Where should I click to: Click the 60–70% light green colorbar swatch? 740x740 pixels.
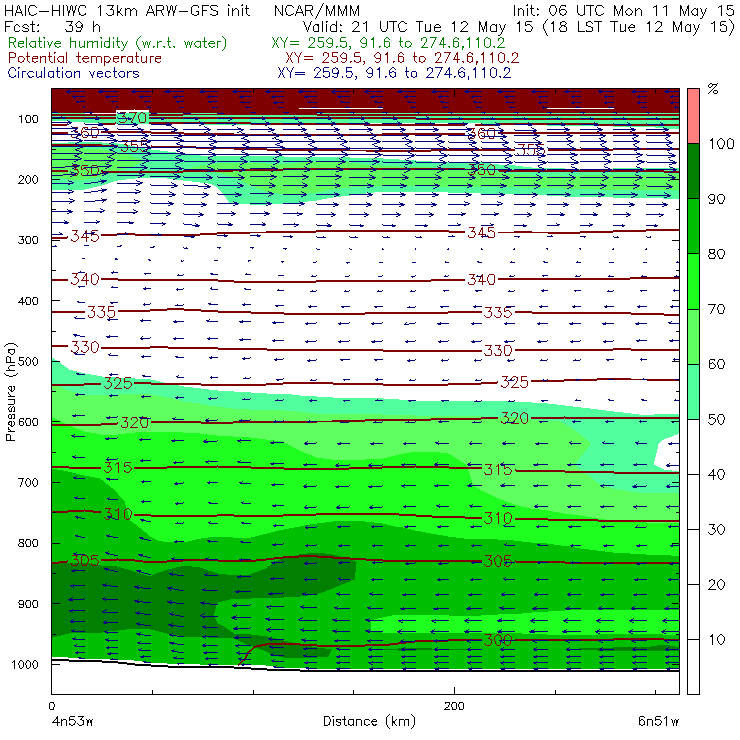coord(693,336)
